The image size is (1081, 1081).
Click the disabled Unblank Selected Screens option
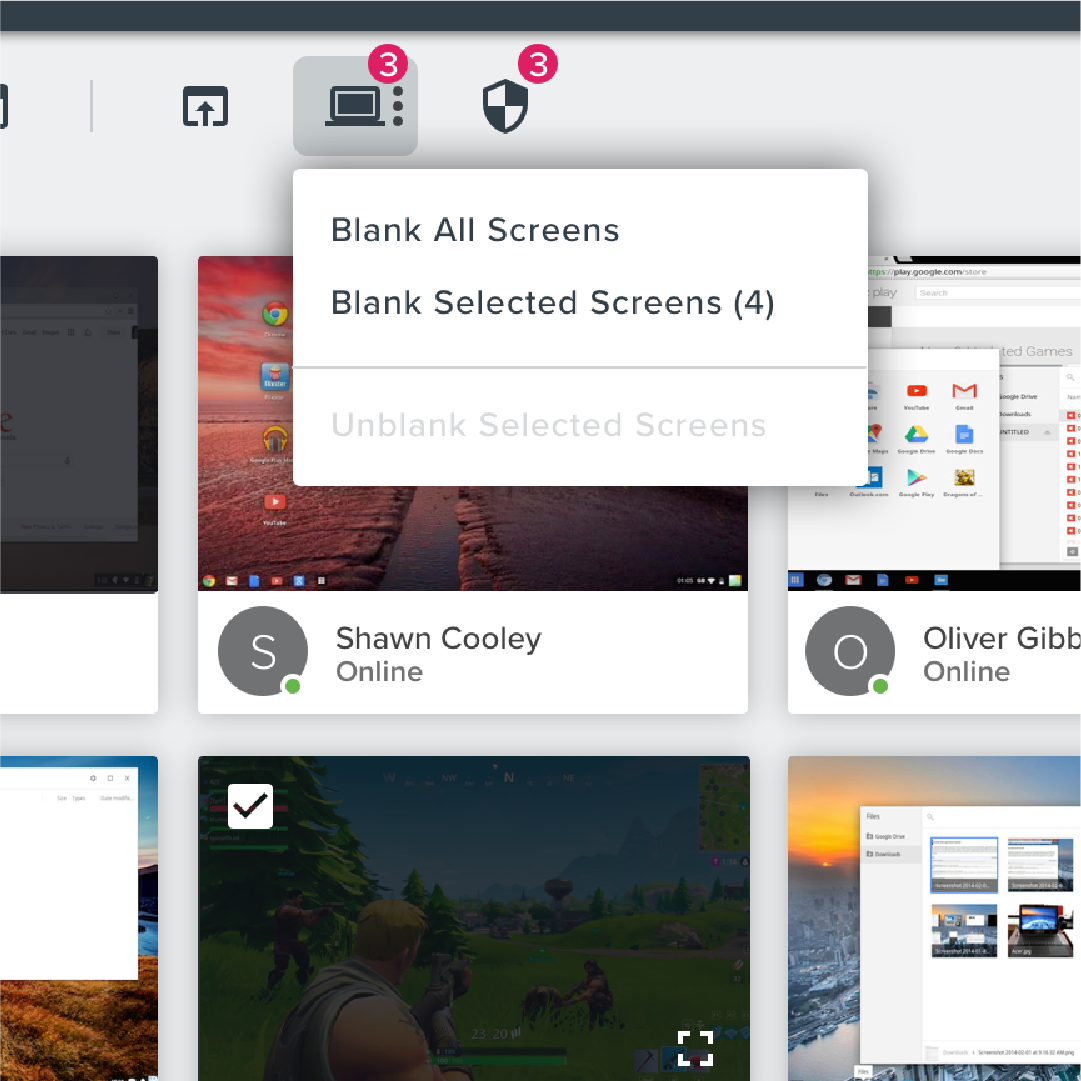(548, 425)
